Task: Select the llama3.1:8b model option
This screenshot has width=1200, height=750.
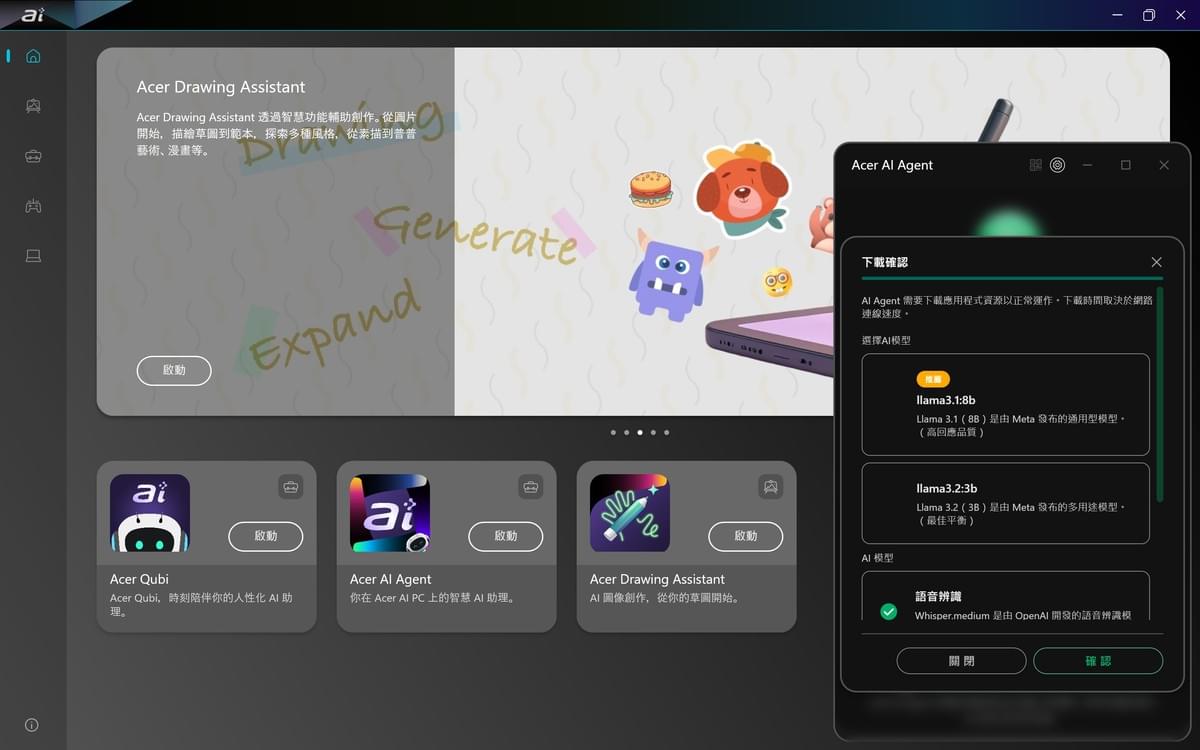Action: [x=1006, y=404]
